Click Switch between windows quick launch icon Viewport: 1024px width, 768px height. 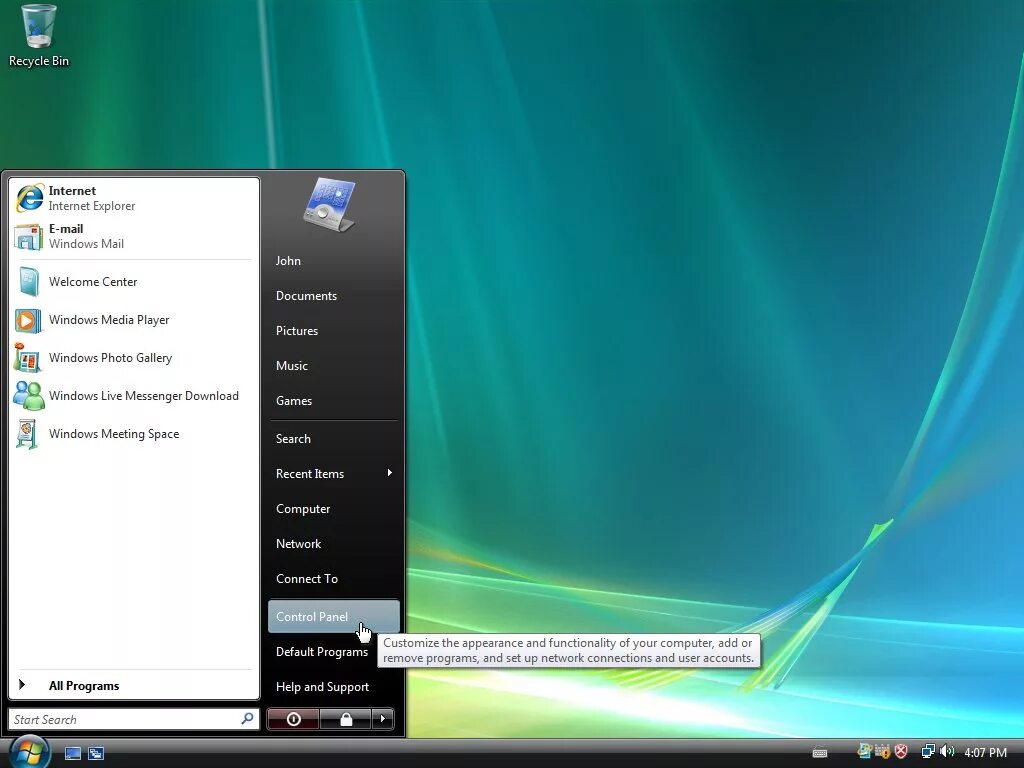pyautogui.click(x=96, y=754)
